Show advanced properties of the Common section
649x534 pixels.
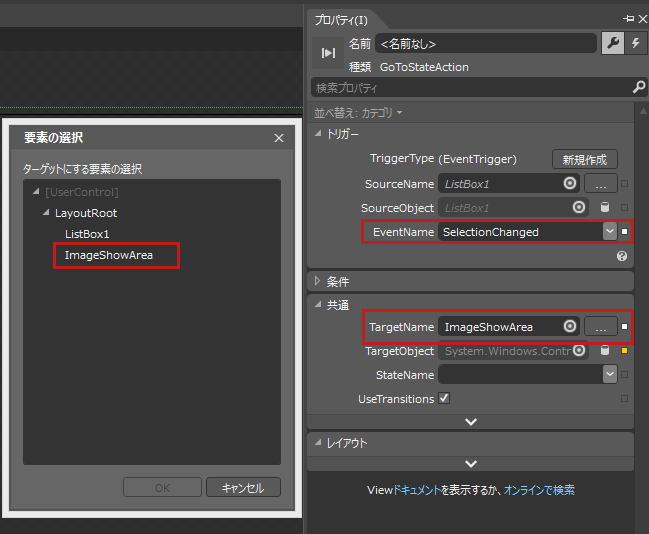coord(471,422)
